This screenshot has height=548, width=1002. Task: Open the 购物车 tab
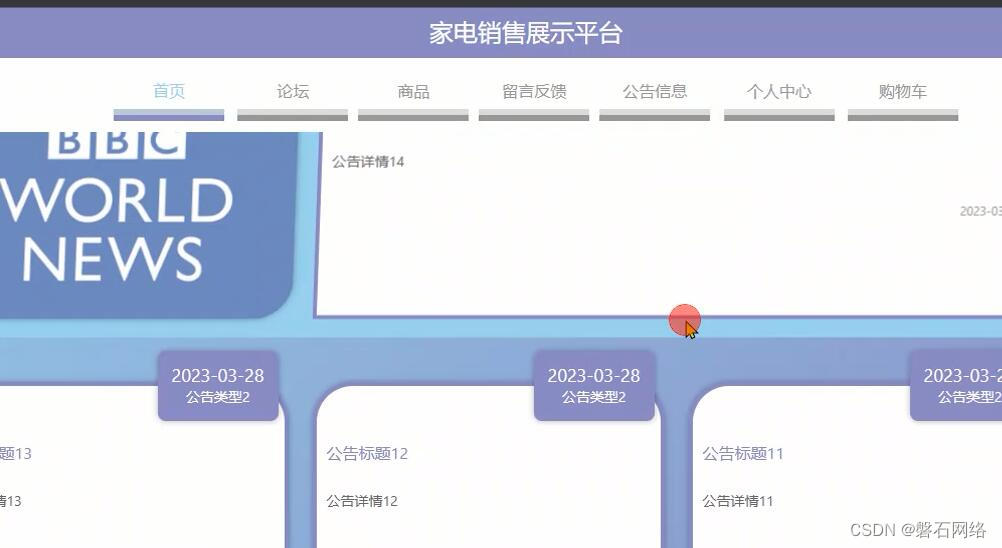pyautogui.click(x=902, y=91)
